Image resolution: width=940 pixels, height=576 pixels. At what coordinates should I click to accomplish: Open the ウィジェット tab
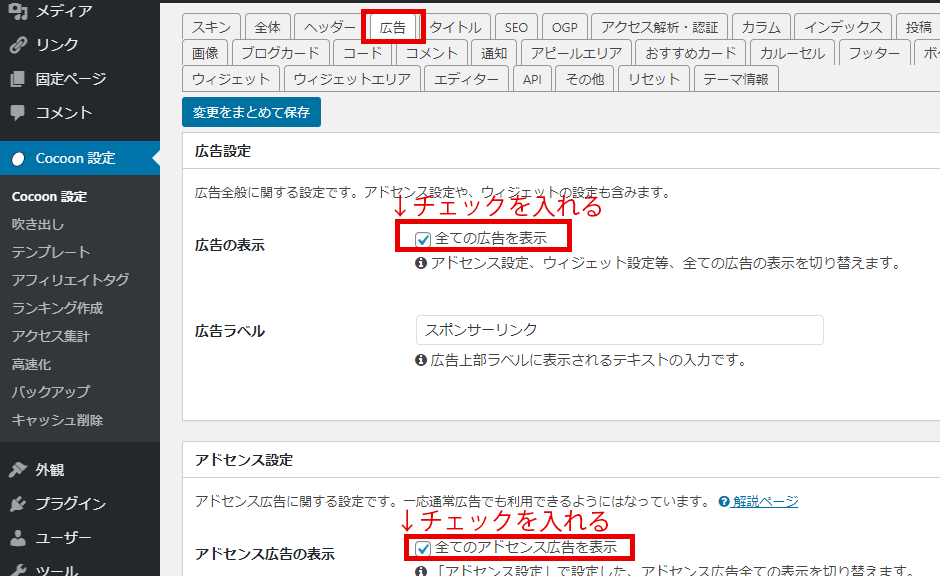coord(231,79)
